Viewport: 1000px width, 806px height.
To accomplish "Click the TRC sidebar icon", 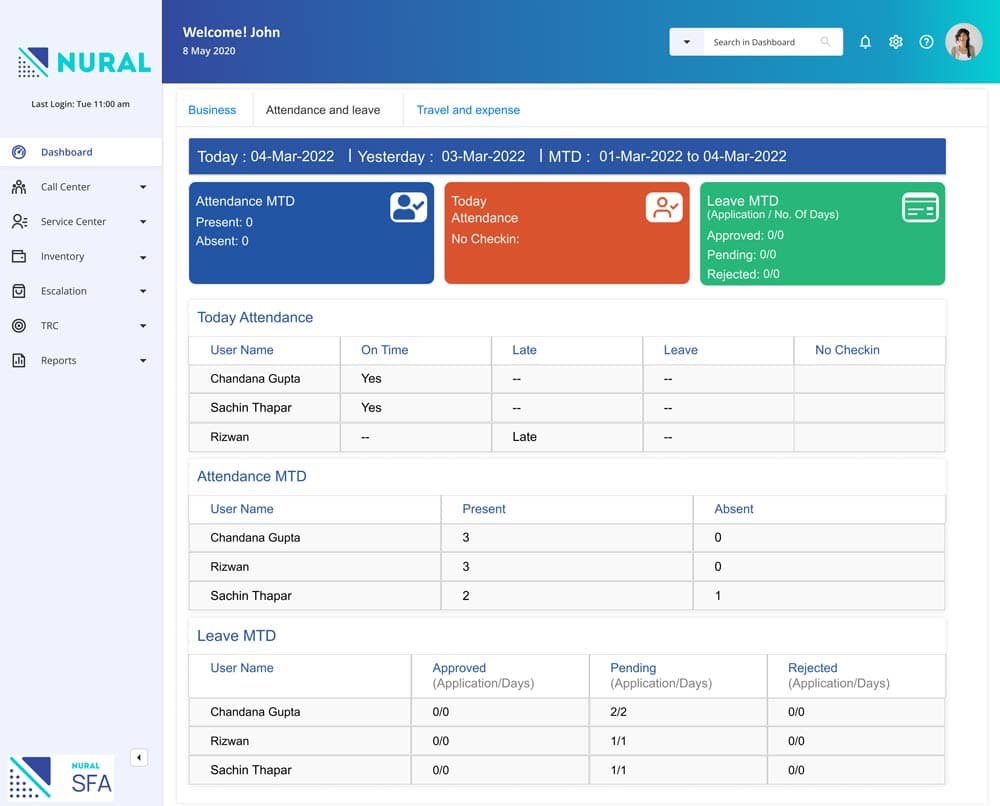I will pos(21,325).
